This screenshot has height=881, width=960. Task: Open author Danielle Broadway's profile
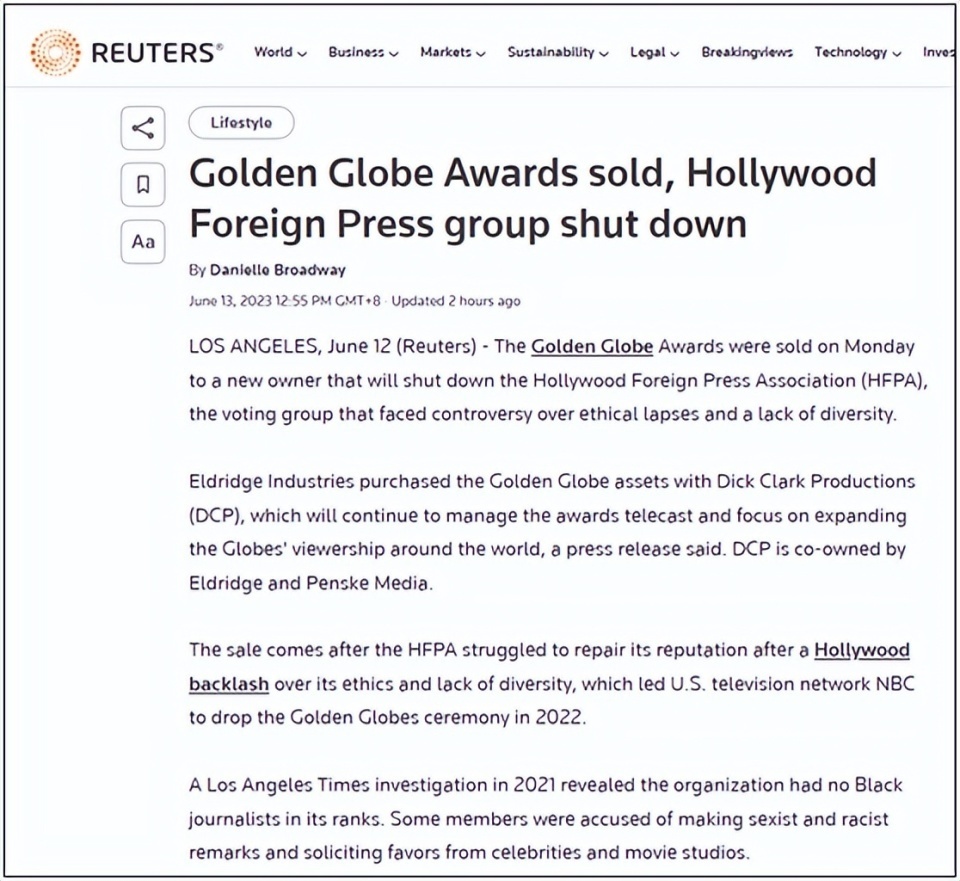pos(278,270)
